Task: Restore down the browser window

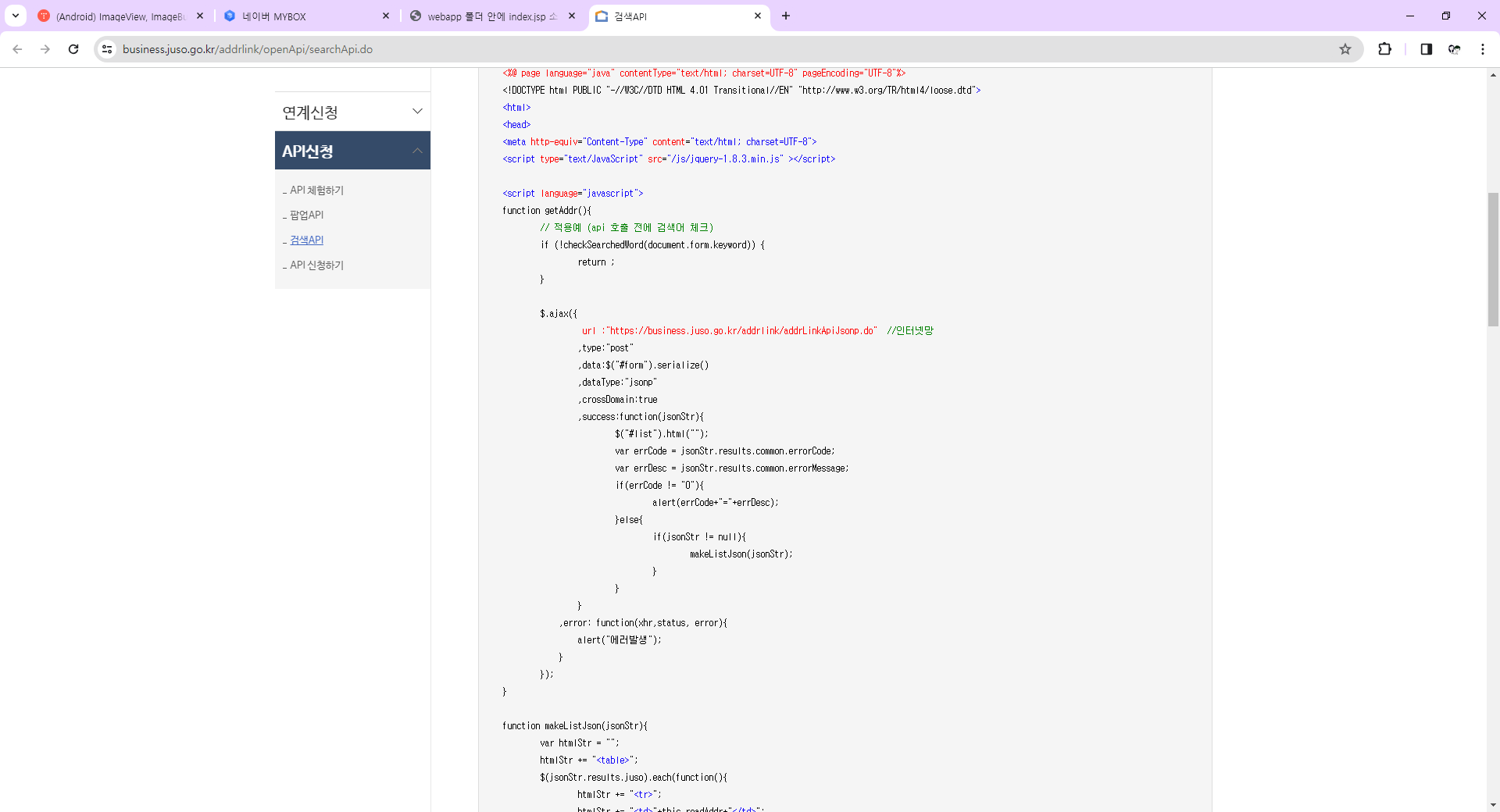Action: pyautogui.click(x=1445, y=16)
